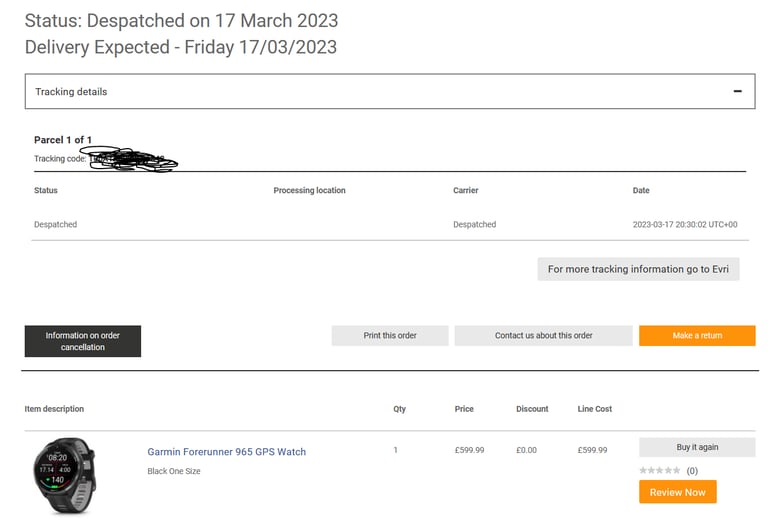The width and height of the screenshot is (768, 524).
Task: Click the Delivery Expected Friday 17/03/2023 heading
Action: pyautogui.click(x=180, y=47)
